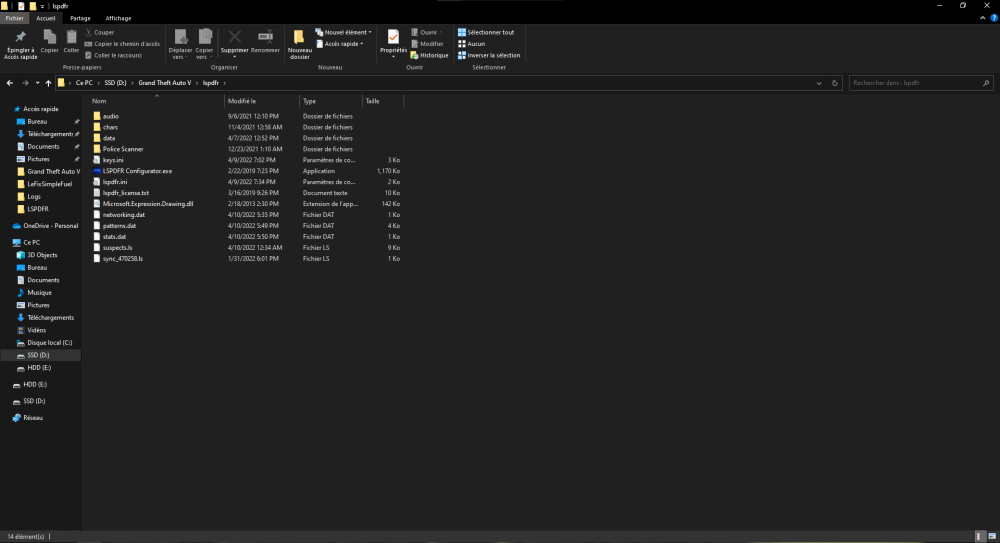Open the Windows help question icon

click(994, 18)
